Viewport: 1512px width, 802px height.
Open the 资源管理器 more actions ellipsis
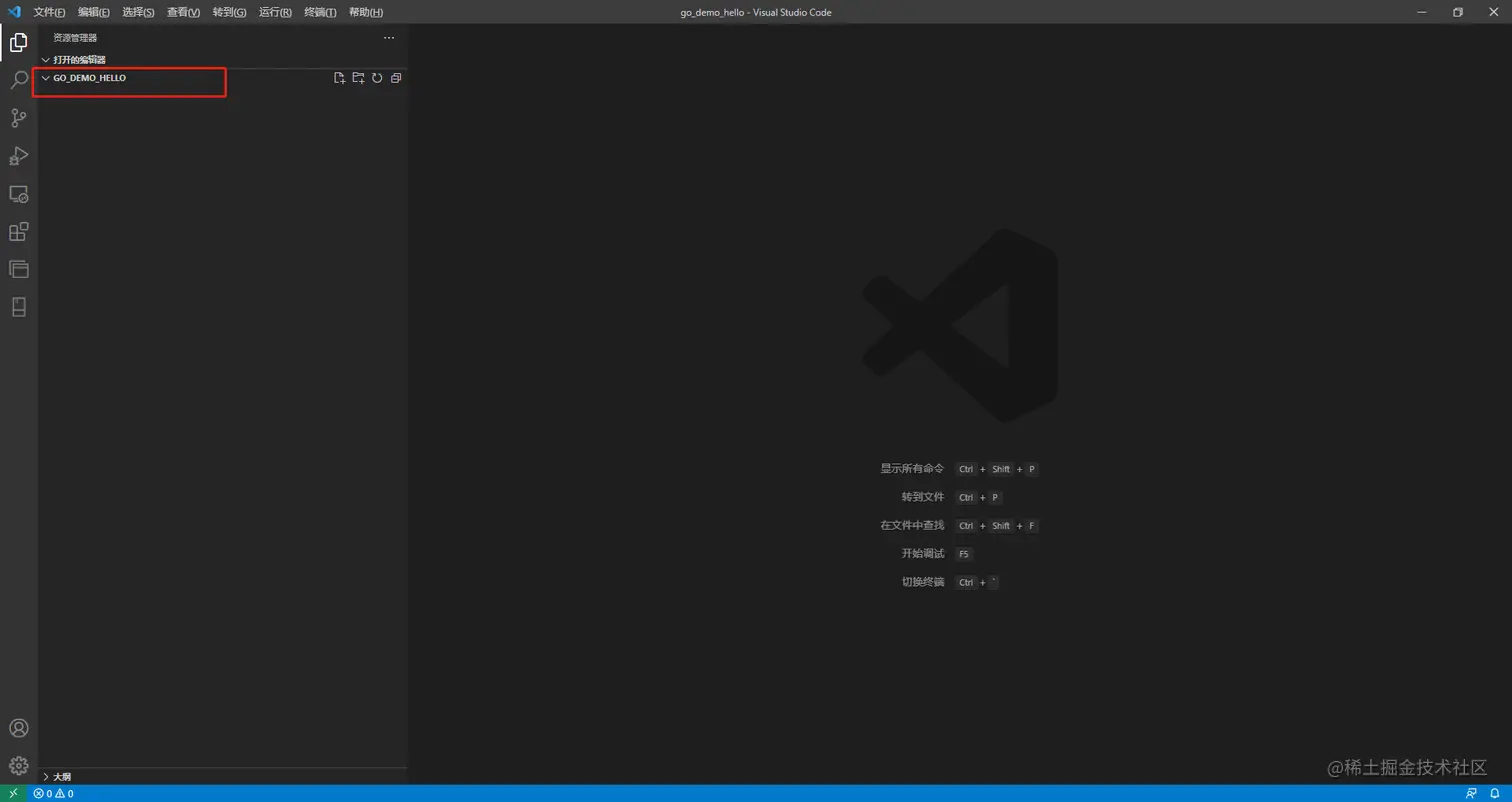pyautogui.click(x=389, y=38)
